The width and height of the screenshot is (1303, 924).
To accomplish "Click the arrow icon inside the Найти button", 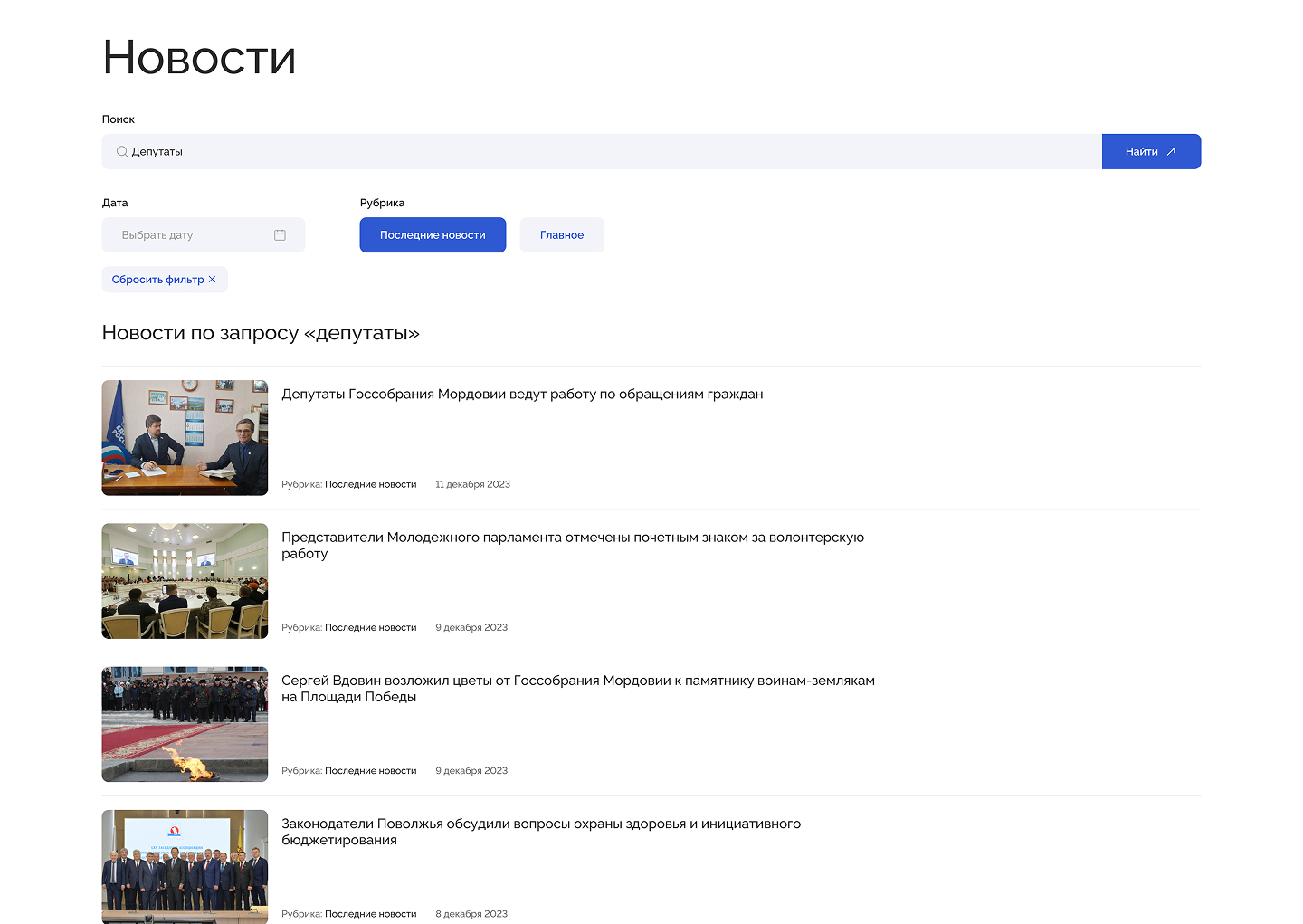I will 1170,150.
